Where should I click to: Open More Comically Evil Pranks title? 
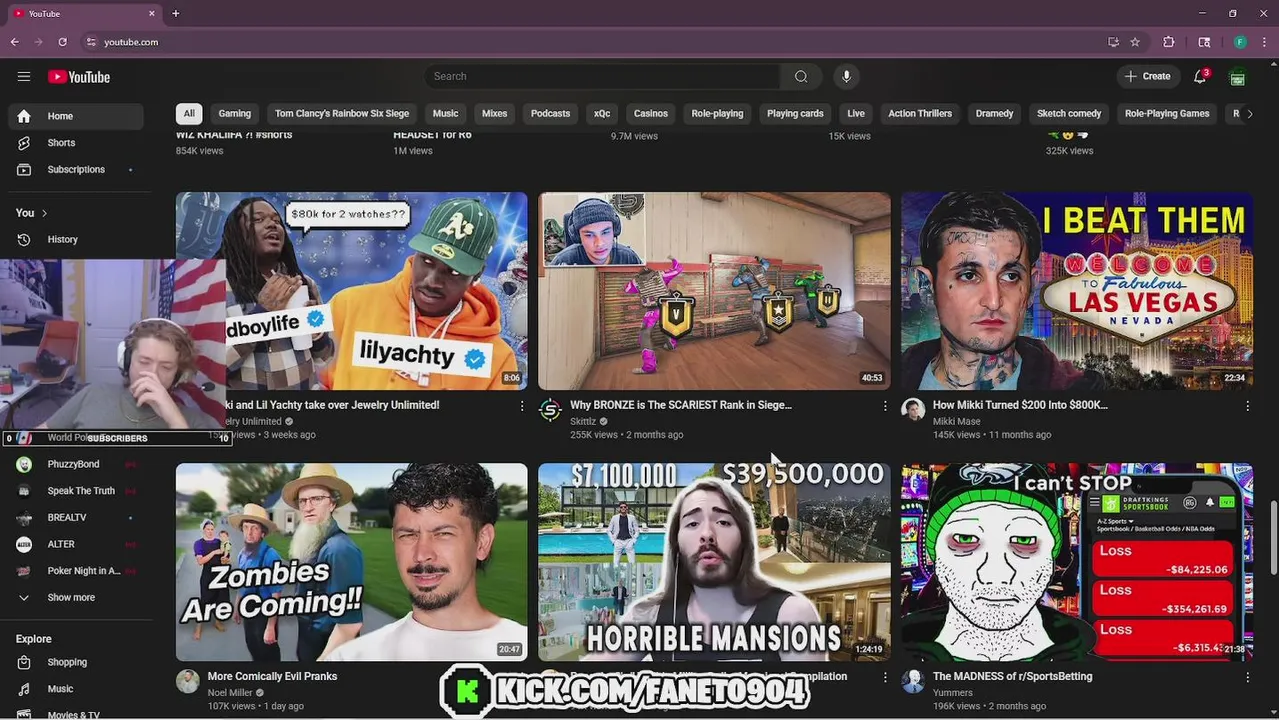click(x=272, y=676)
